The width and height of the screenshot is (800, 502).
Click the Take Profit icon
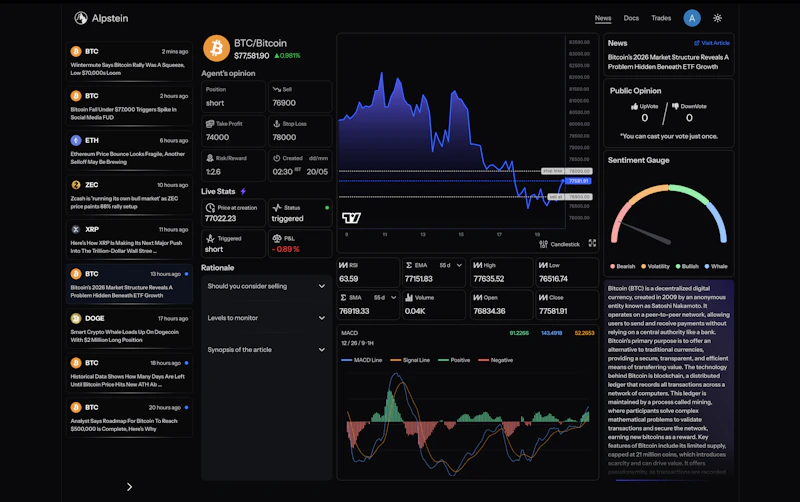[x=210, y=123]
